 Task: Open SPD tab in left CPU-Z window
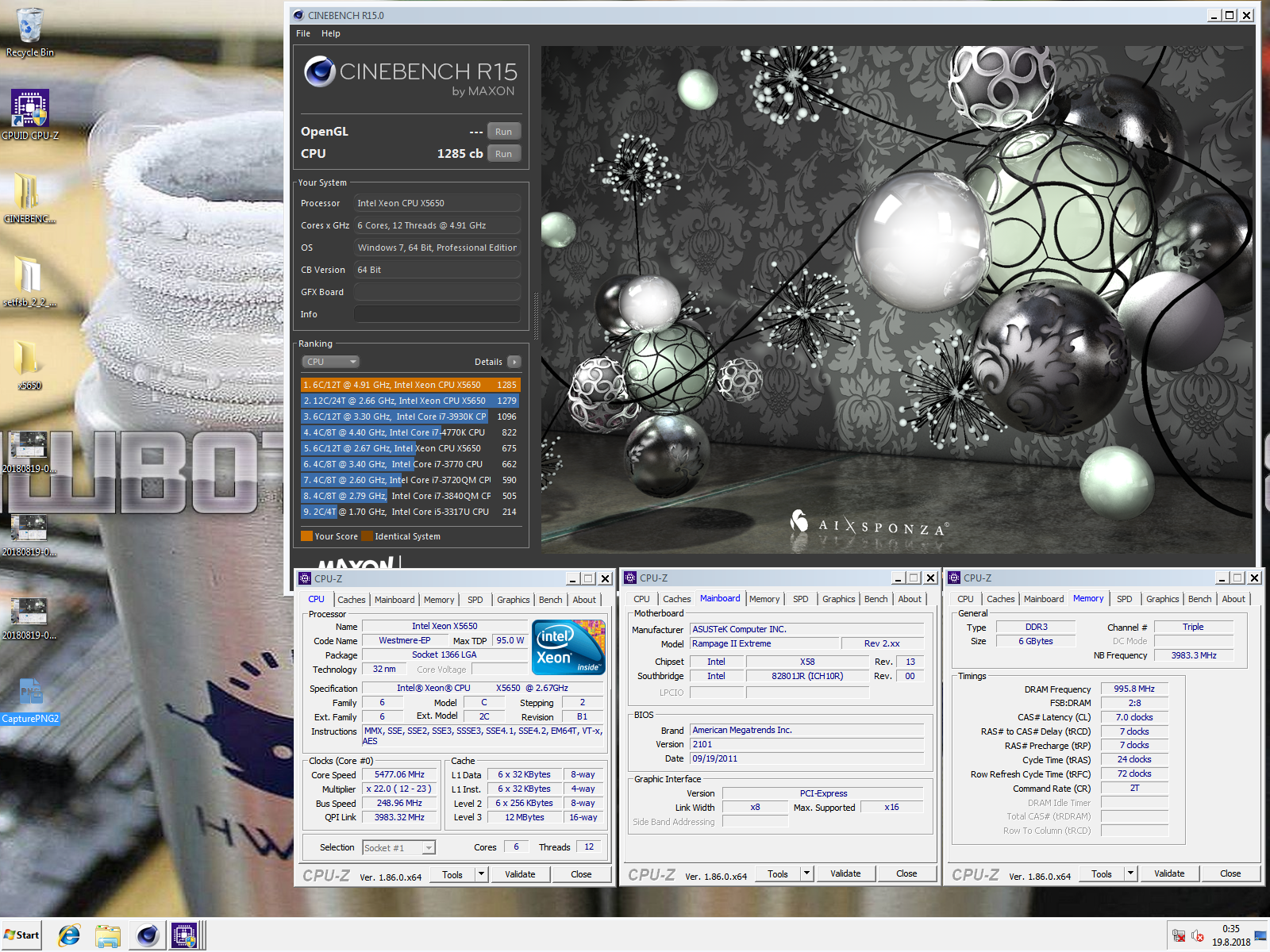(x=475, y=600)
